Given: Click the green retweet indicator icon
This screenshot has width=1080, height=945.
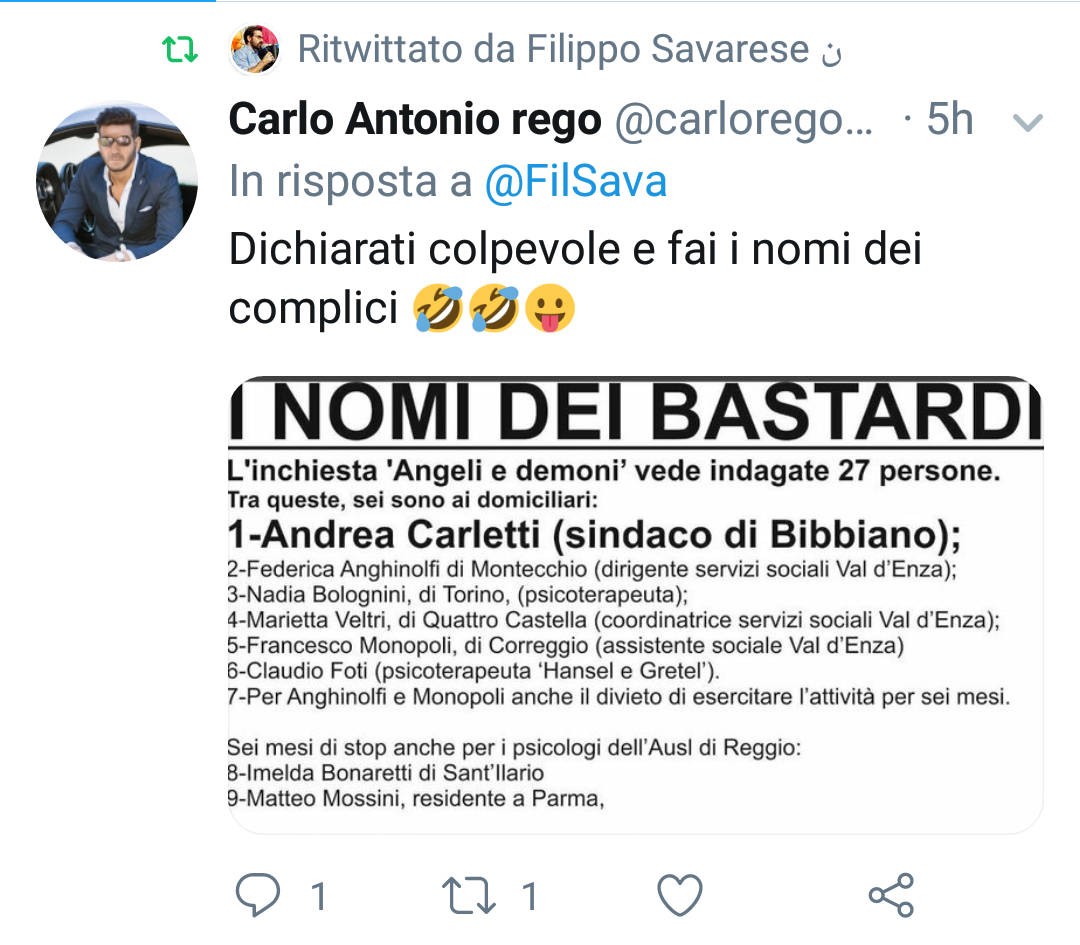Looking at the screenshot, I should (x=180, y=50).
